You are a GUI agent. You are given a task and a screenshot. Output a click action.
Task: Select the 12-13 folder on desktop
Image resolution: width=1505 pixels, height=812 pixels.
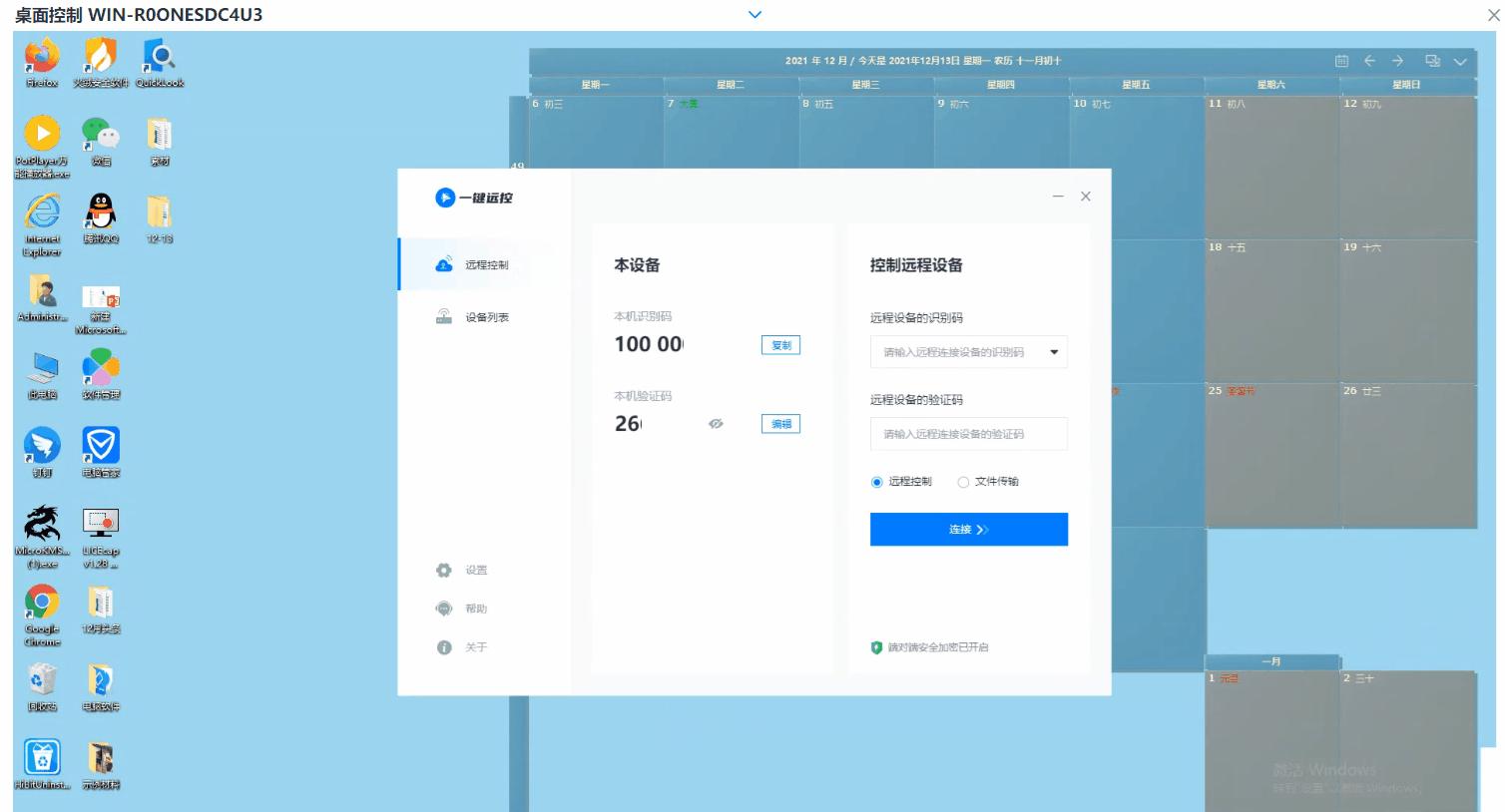pos(160,218)
